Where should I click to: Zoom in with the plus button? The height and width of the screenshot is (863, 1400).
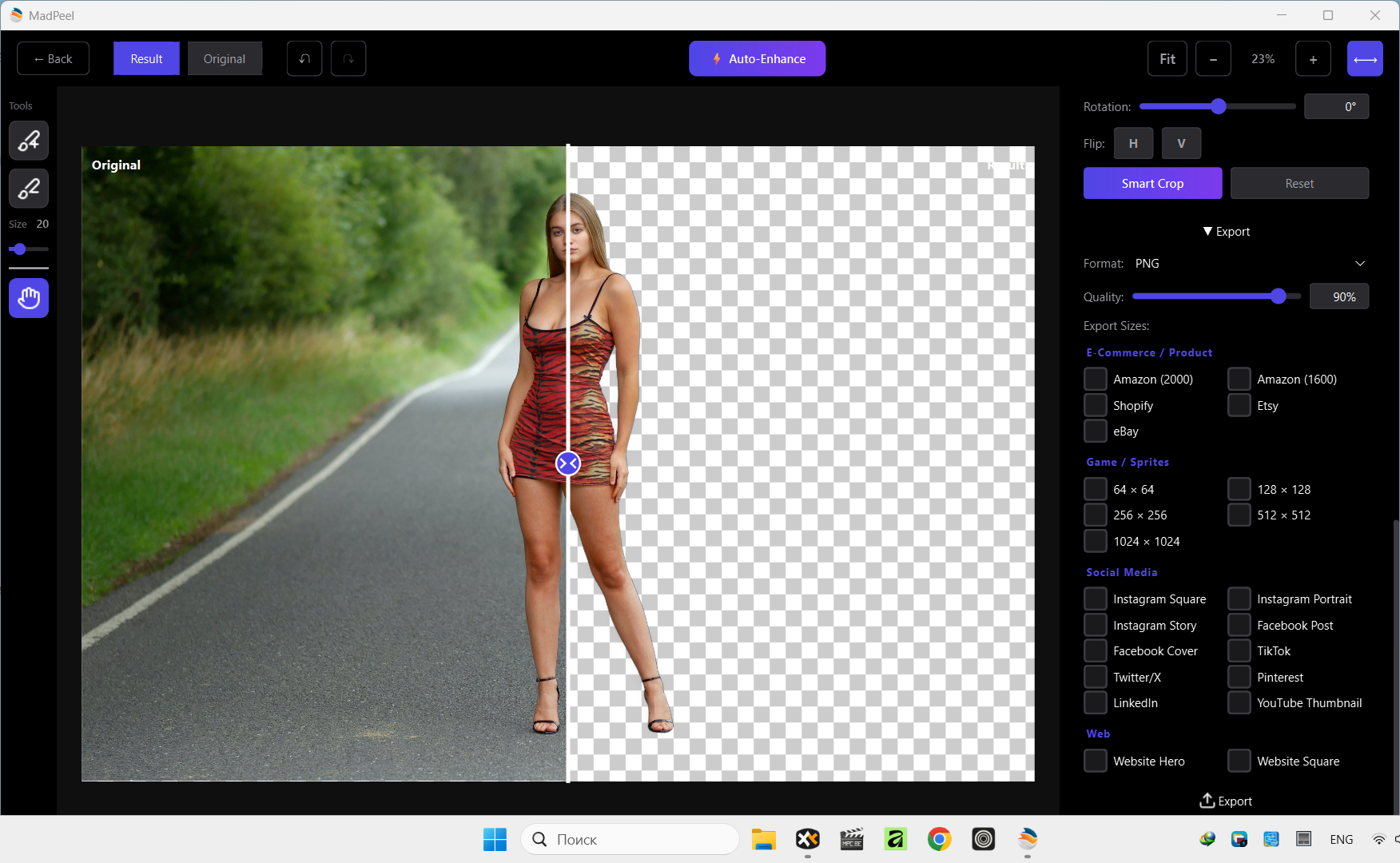tap(1313, 59)
